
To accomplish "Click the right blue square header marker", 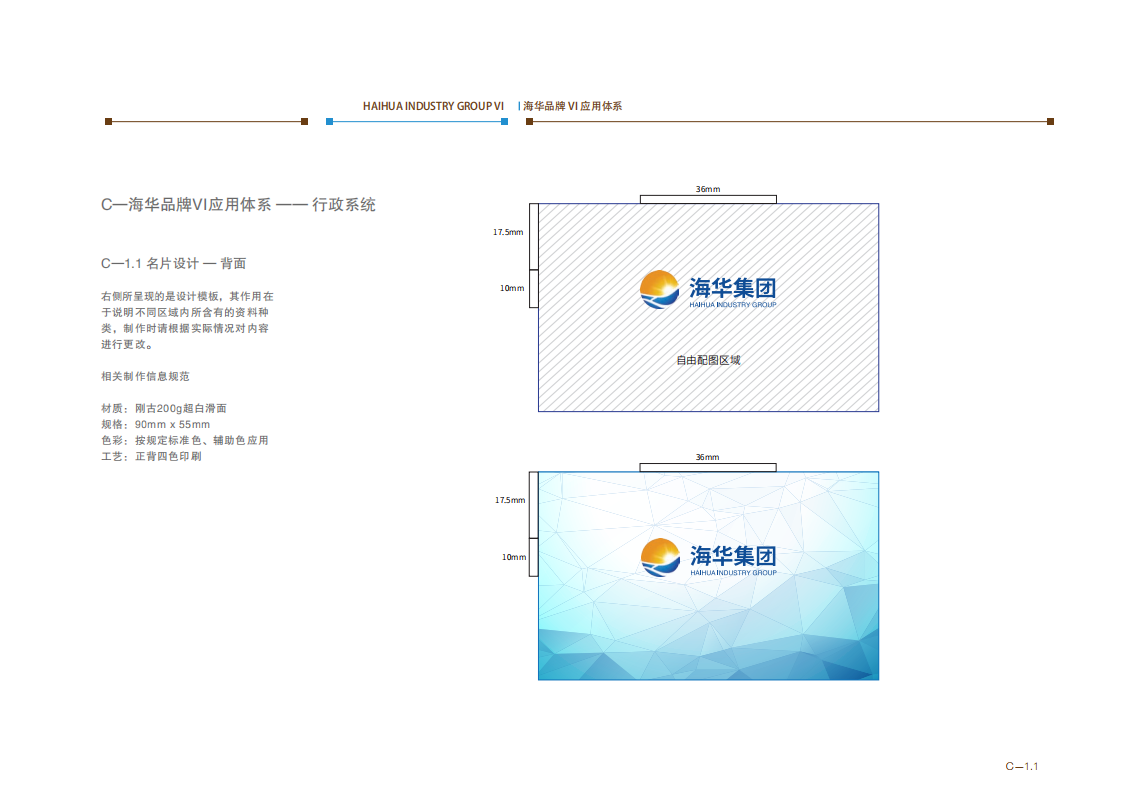I will 504,122.
